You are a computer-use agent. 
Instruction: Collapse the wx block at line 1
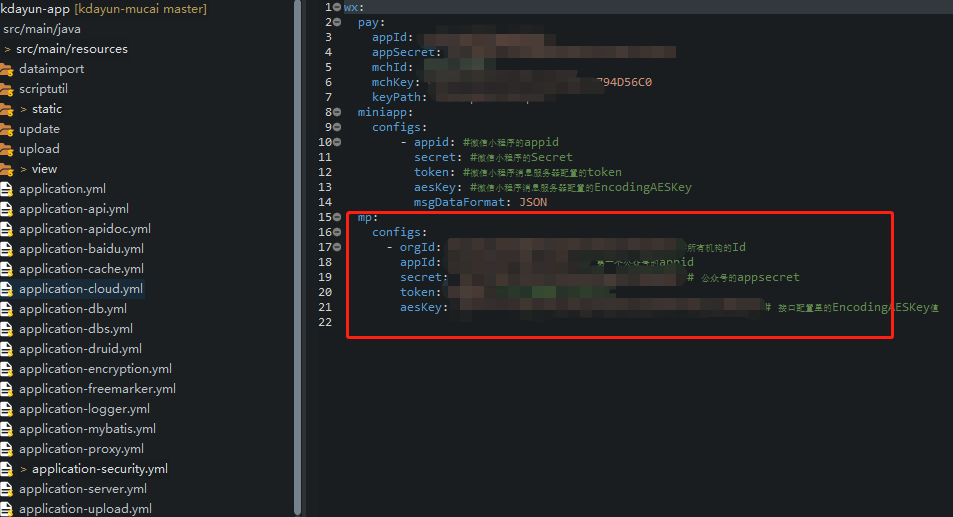[337, 7]
